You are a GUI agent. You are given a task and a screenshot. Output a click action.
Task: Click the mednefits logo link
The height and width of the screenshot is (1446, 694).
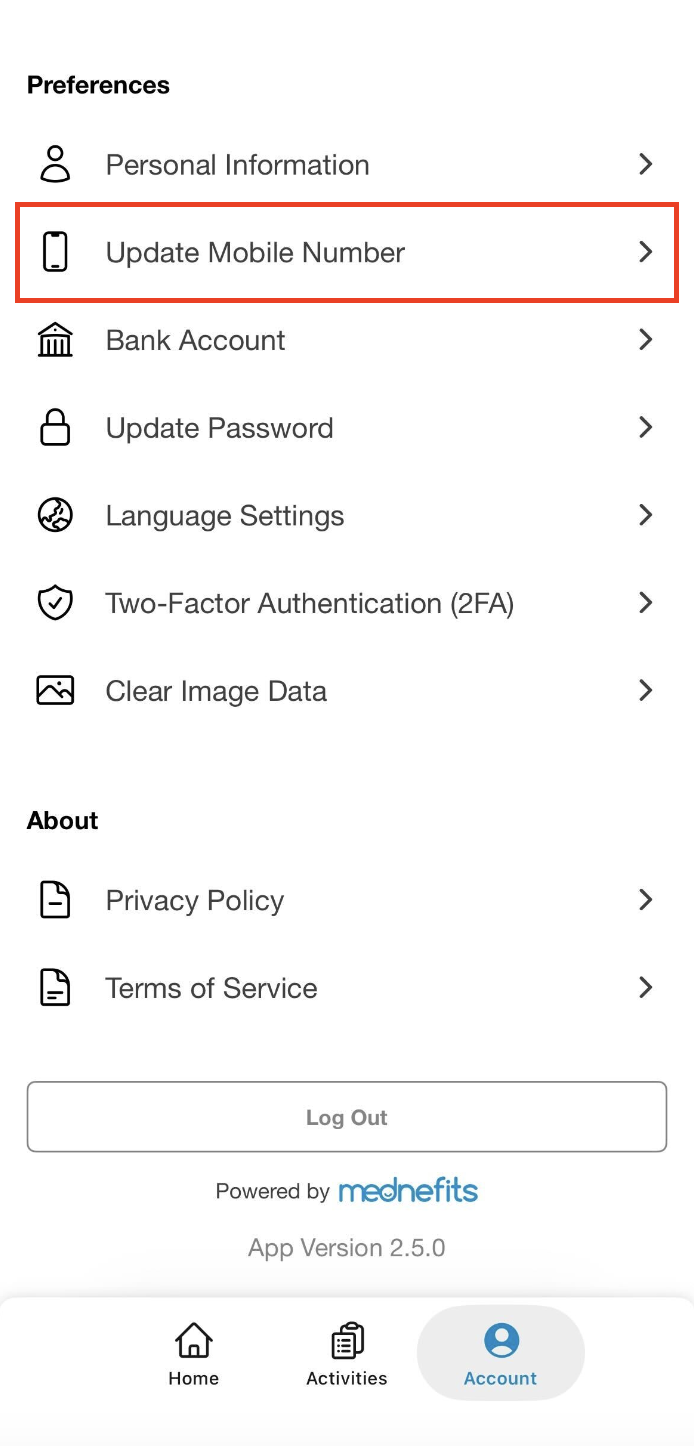(408, 1191)
